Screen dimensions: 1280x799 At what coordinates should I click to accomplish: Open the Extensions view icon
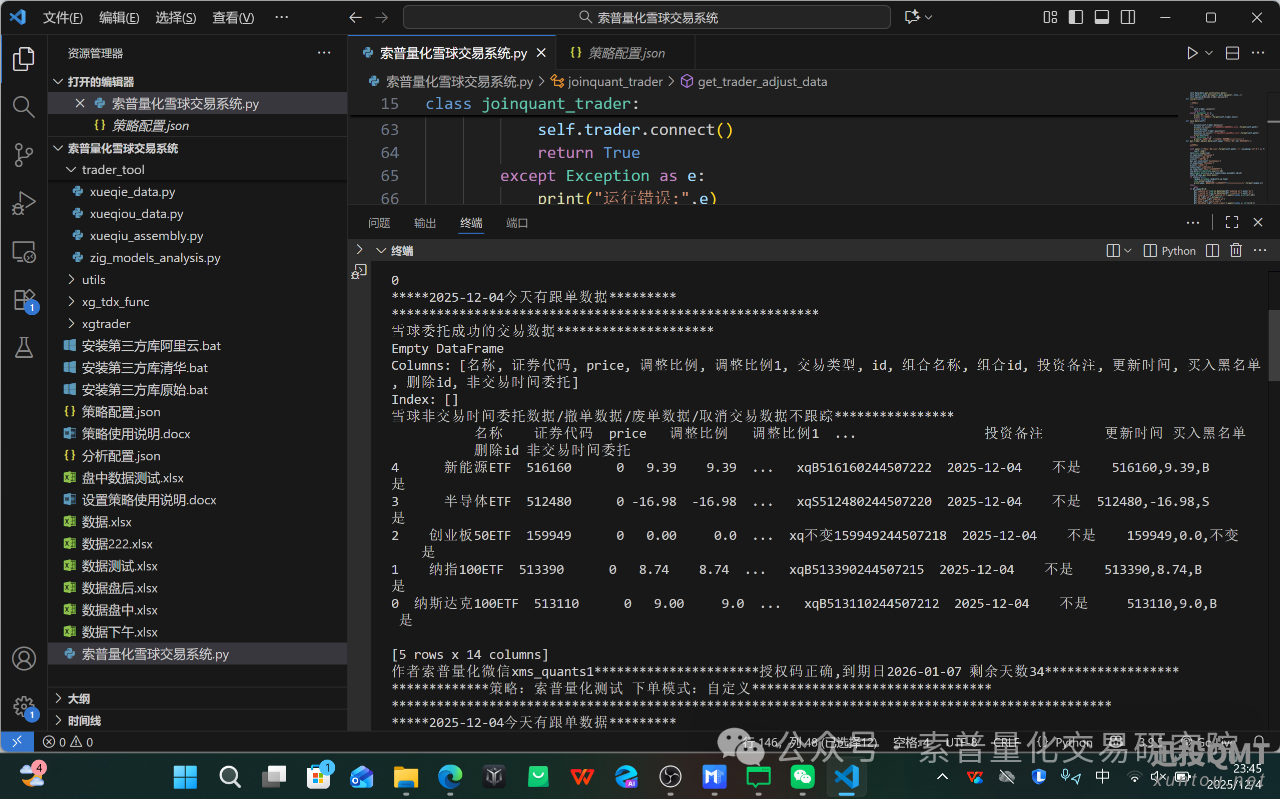[x=23, y=299]
